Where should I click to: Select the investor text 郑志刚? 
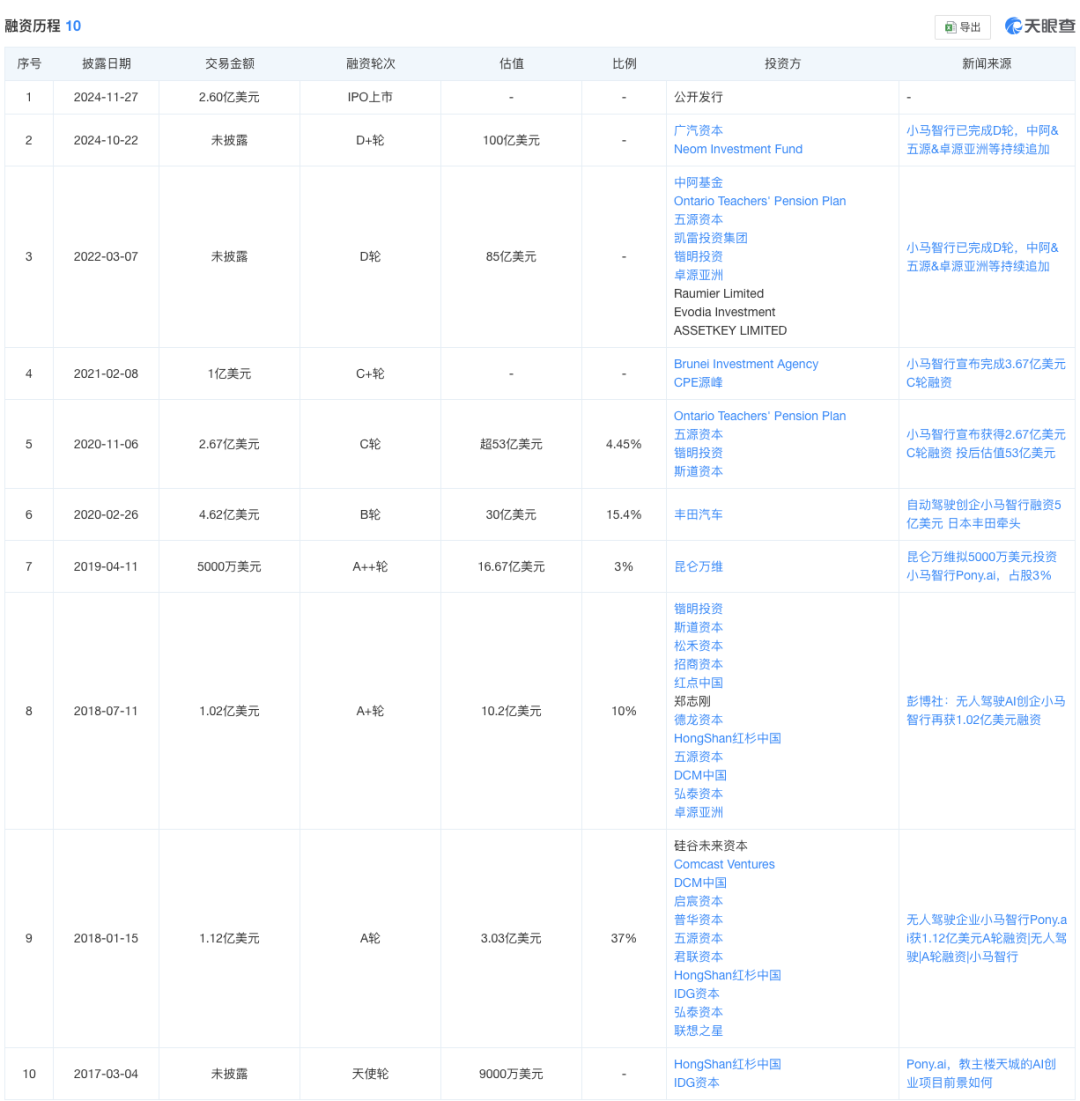pyautogui.click(x=692, y=701)
